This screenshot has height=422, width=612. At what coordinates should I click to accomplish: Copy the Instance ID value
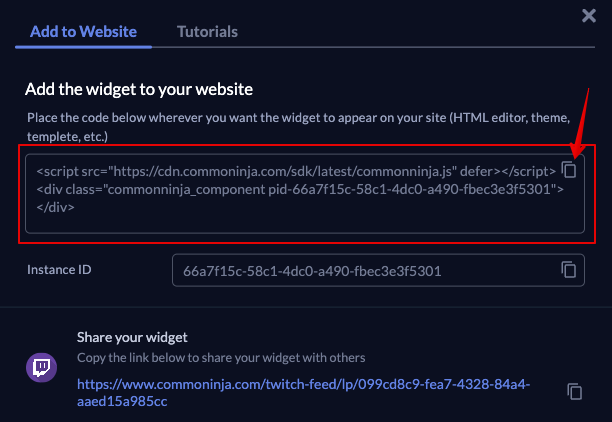569,270
